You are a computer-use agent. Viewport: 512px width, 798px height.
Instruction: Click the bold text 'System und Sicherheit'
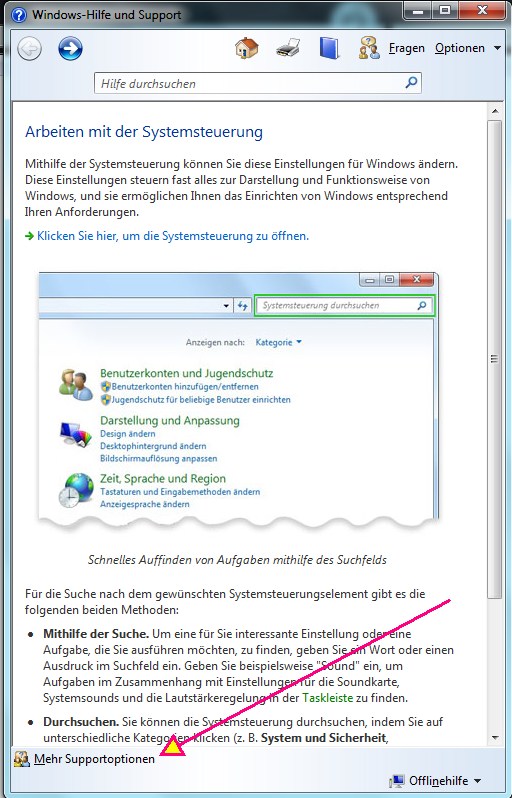point(324,737)
